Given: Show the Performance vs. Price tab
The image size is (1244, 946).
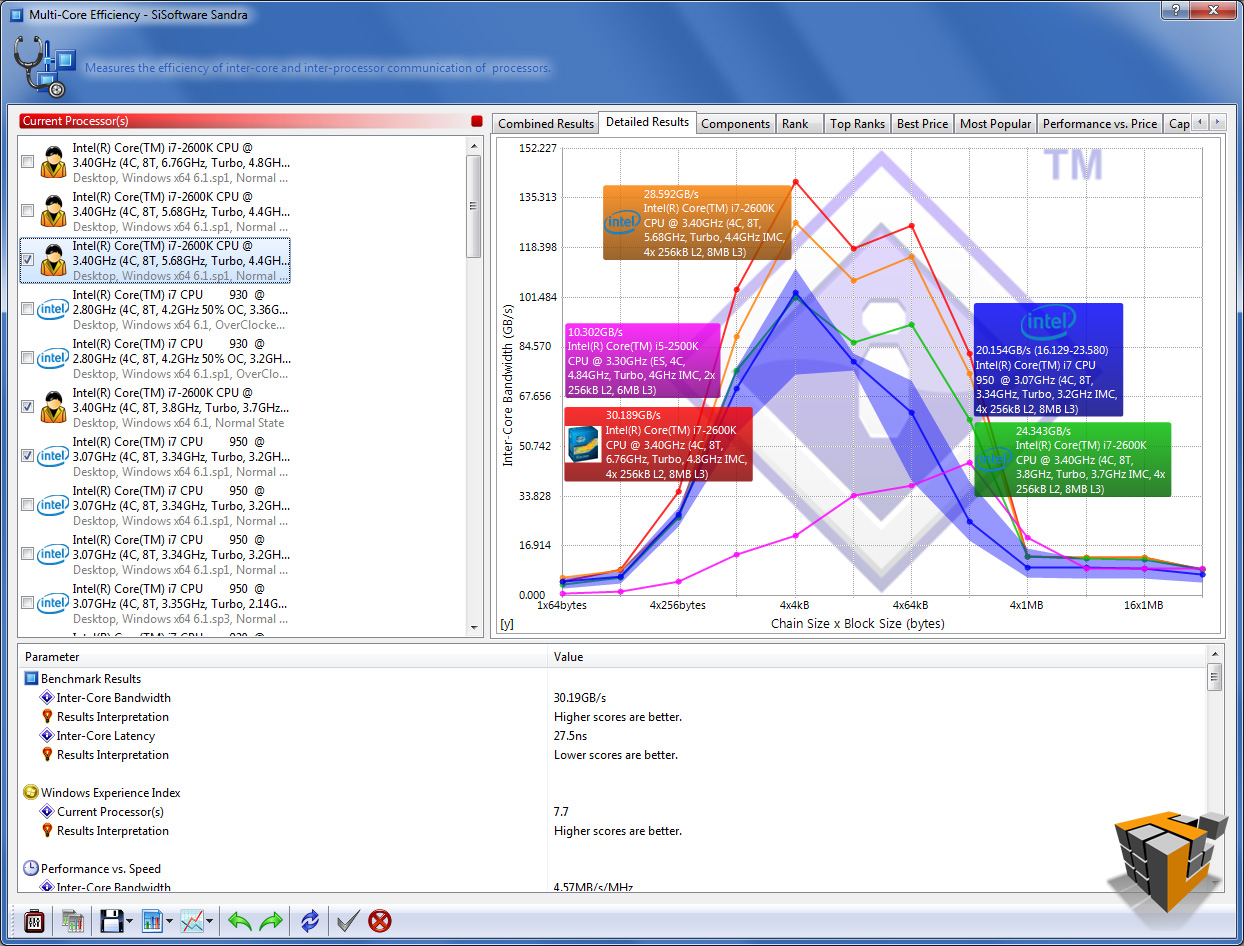Looking at the screenshot, I should click(x=1099, y=124).
